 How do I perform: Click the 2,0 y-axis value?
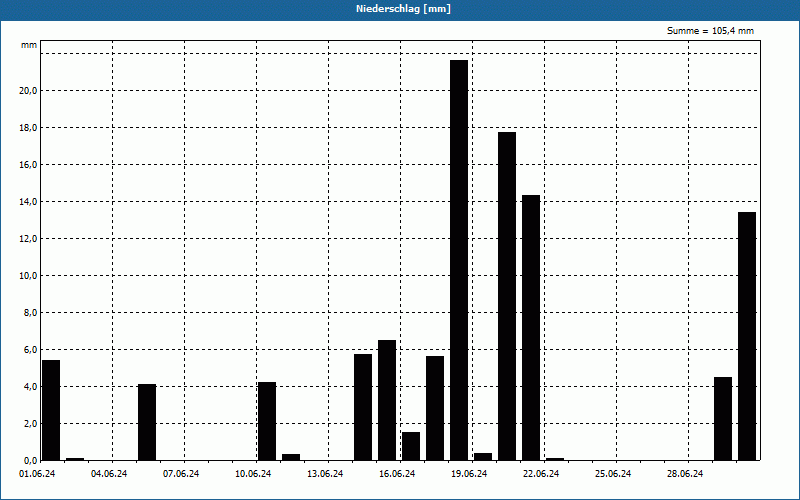tap(30, 423)
